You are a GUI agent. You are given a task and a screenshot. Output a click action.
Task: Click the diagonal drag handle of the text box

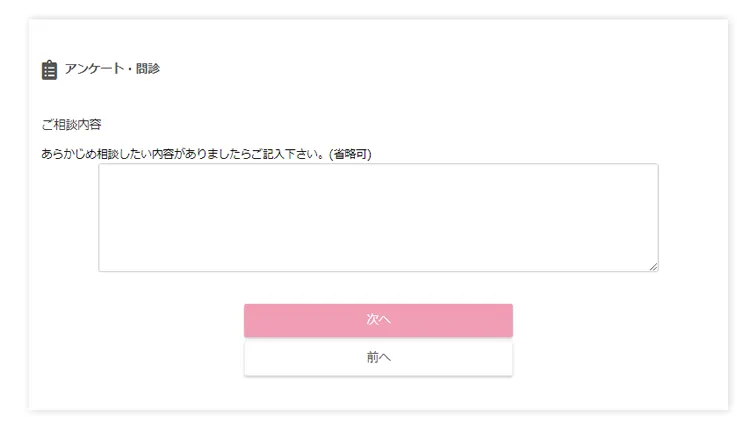[653, 267]
